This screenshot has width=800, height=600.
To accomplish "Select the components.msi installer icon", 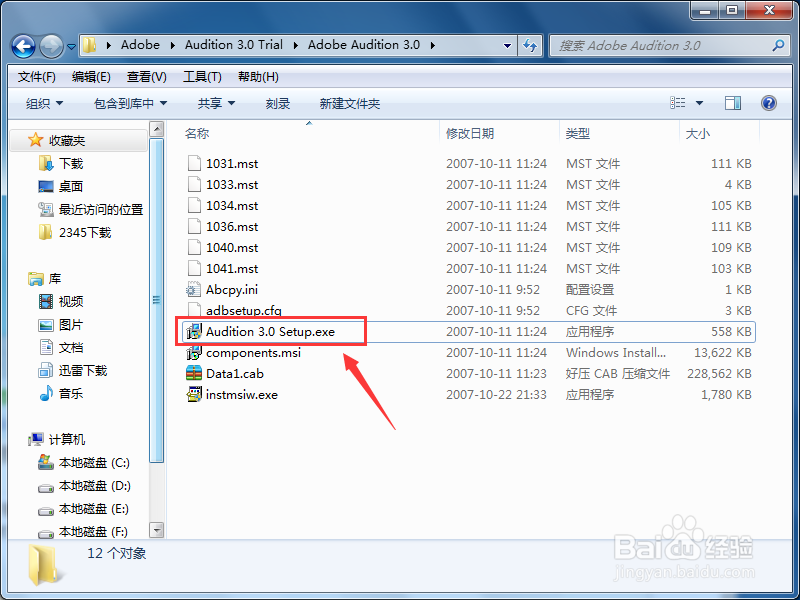I will click(x=194, y=353).
